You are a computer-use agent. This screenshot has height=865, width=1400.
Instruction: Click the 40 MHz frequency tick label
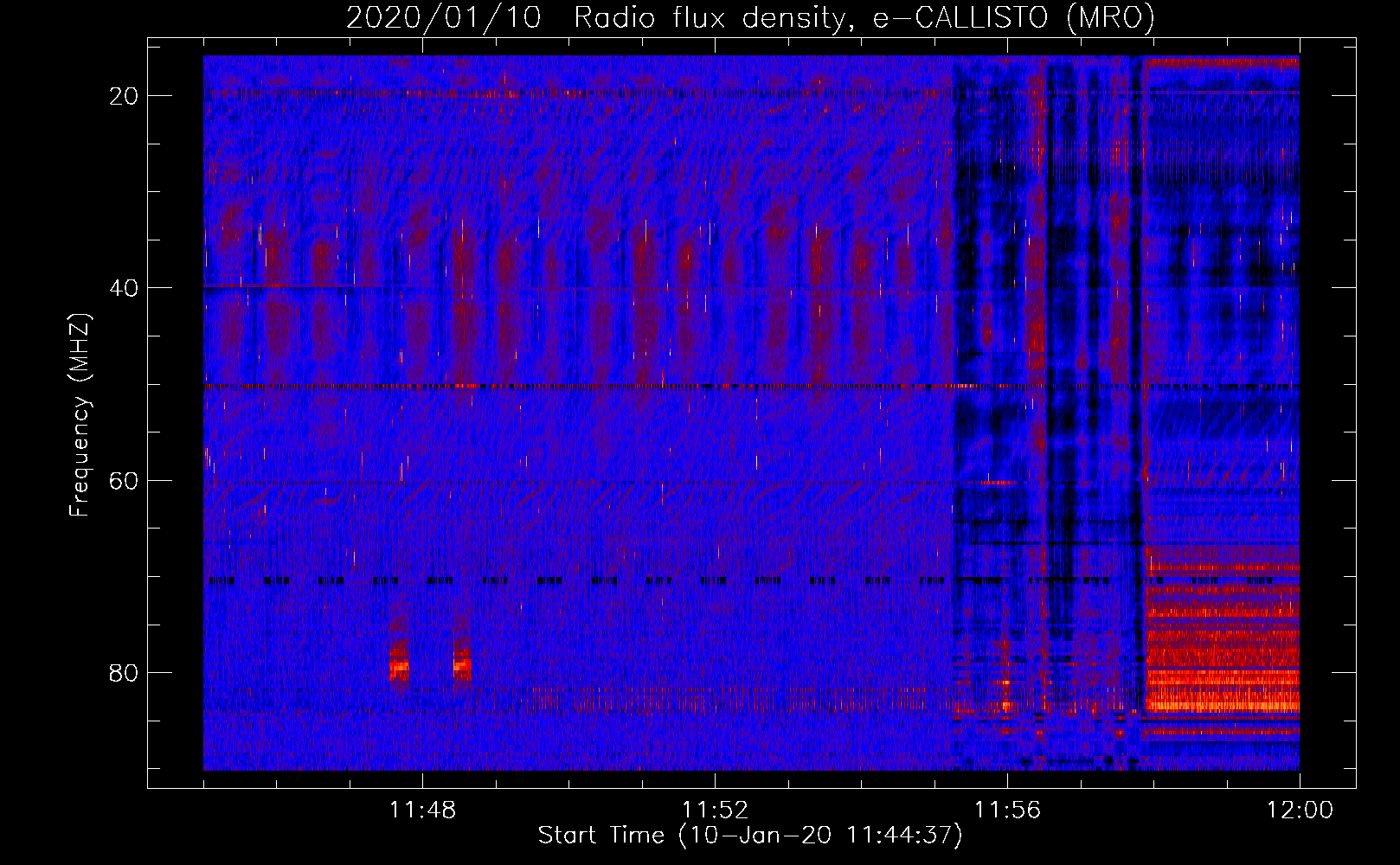(124, 288)
